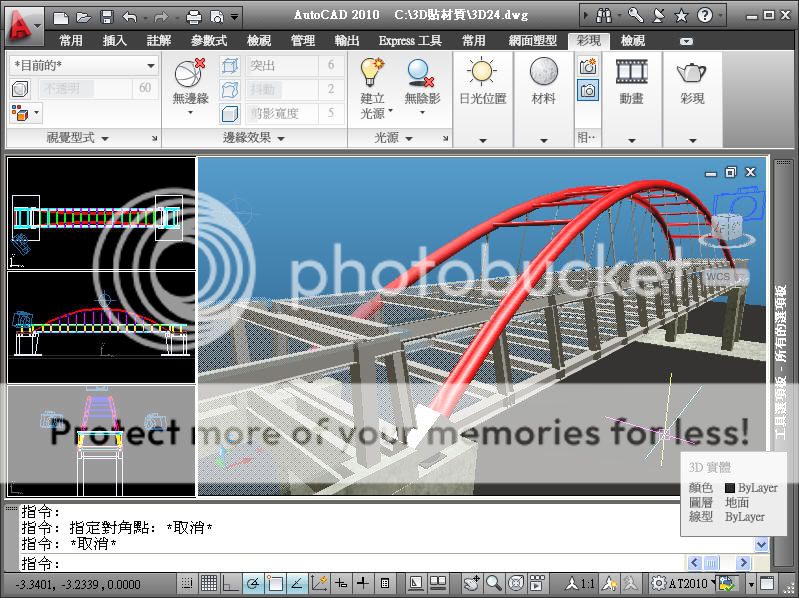Adjust the 突出 overhang slider

281,66
